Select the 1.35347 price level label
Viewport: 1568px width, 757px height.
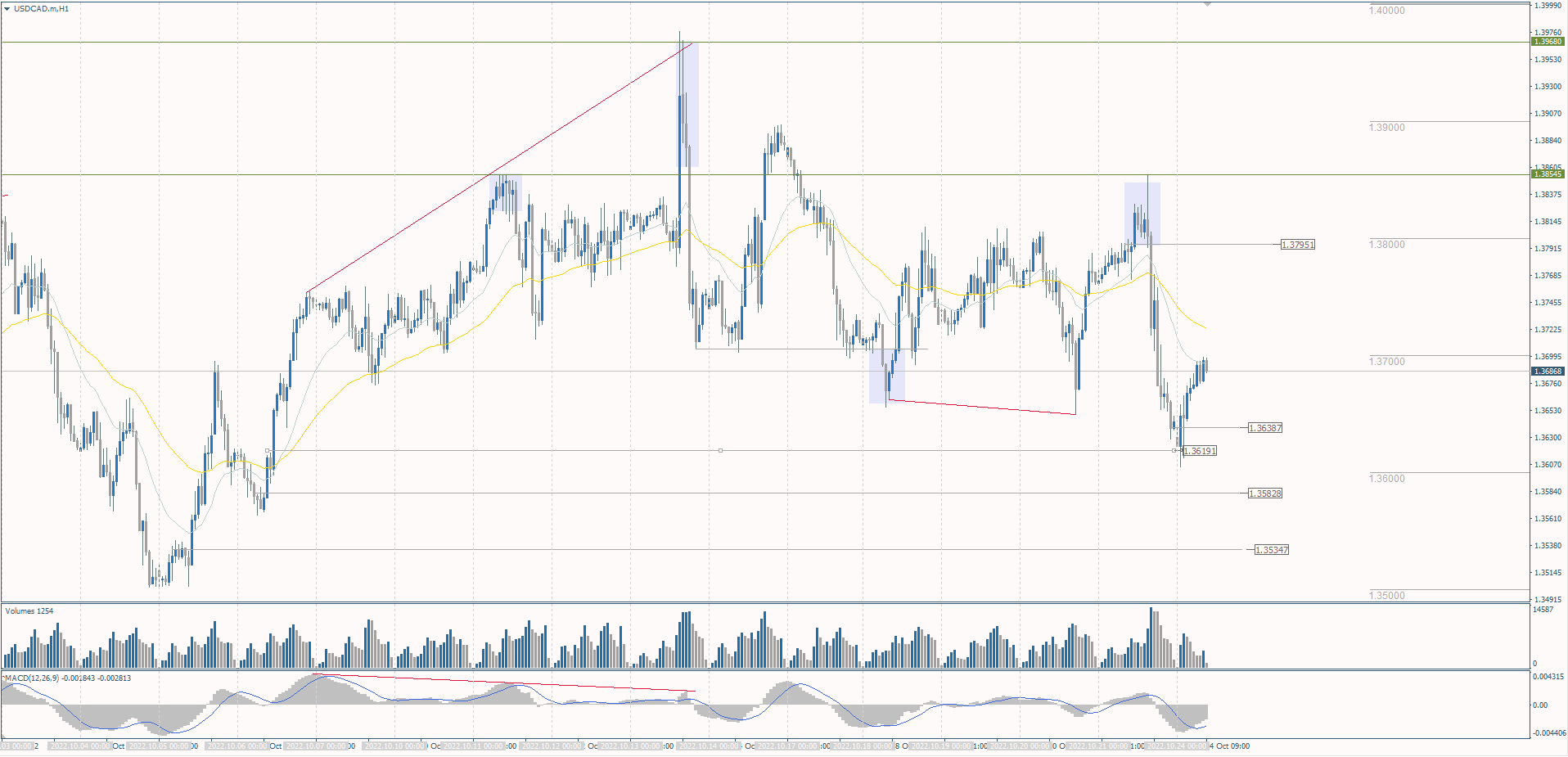[1272, 550]
